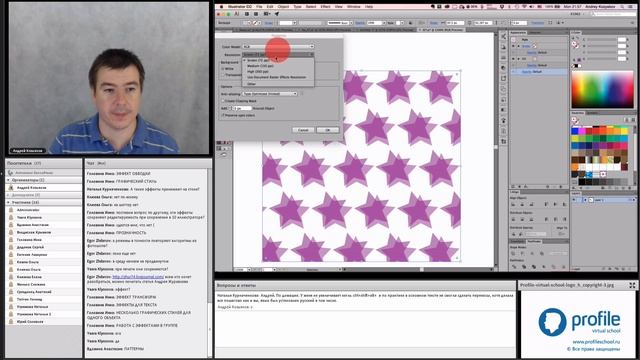Screen dimensions: 640x360
Task: Toggle visibility of Layer 1 in Layers panel
Action: pyautogui.click(x=574, y=200)
